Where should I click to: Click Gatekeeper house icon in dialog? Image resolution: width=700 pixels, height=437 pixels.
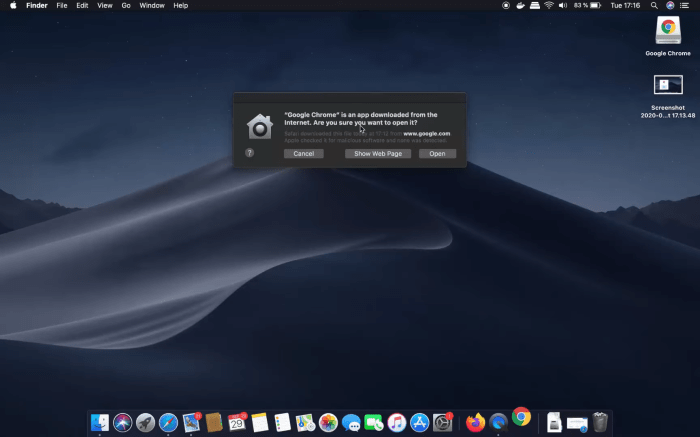pos(260,127)
